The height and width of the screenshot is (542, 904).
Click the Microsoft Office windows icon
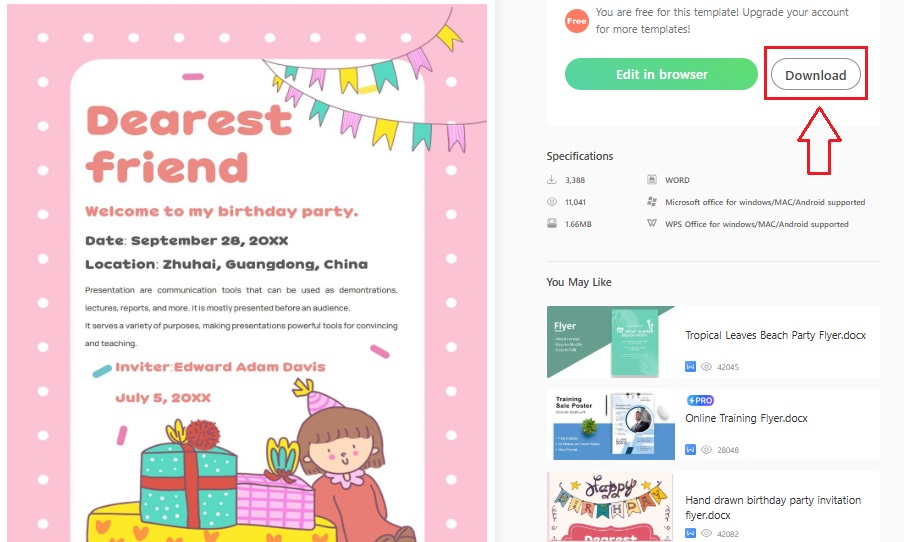[652, 202]
